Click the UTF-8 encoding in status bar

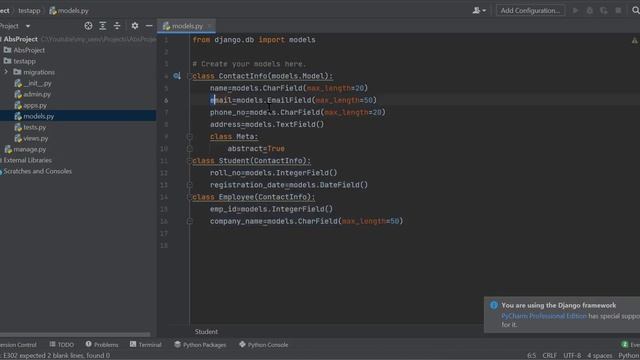(x=572, y=356)
